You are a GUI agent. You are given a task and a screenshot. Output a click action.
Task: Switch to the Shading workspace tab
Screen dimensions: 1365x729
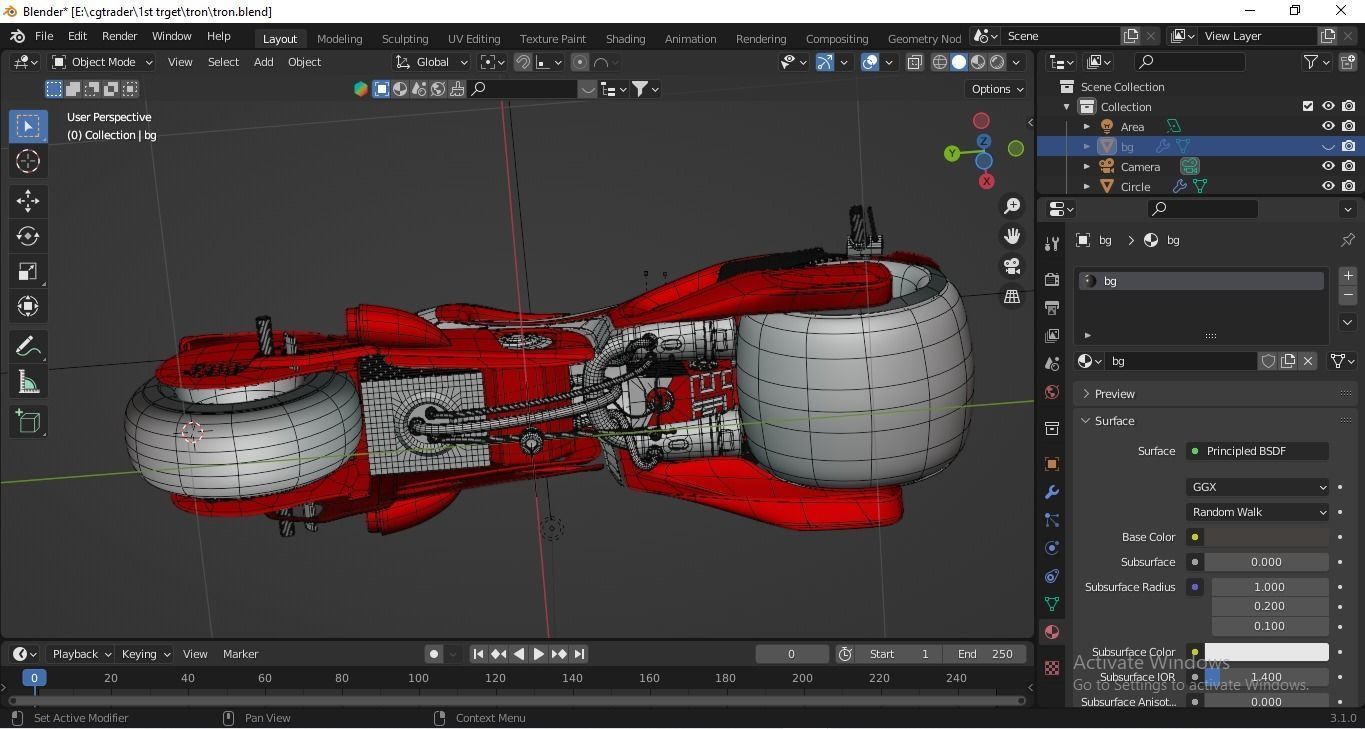[625, 38]
